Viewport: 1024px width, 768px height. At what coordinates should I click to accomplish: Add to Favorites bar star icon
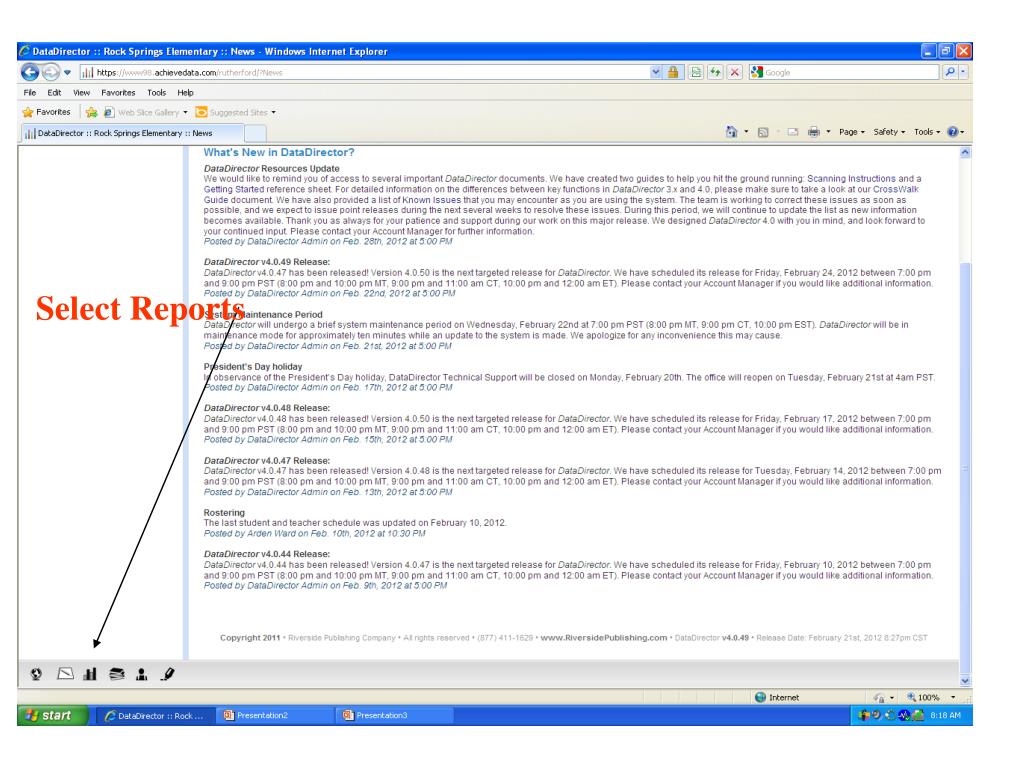pyautogui.click(x=91, y=112)
